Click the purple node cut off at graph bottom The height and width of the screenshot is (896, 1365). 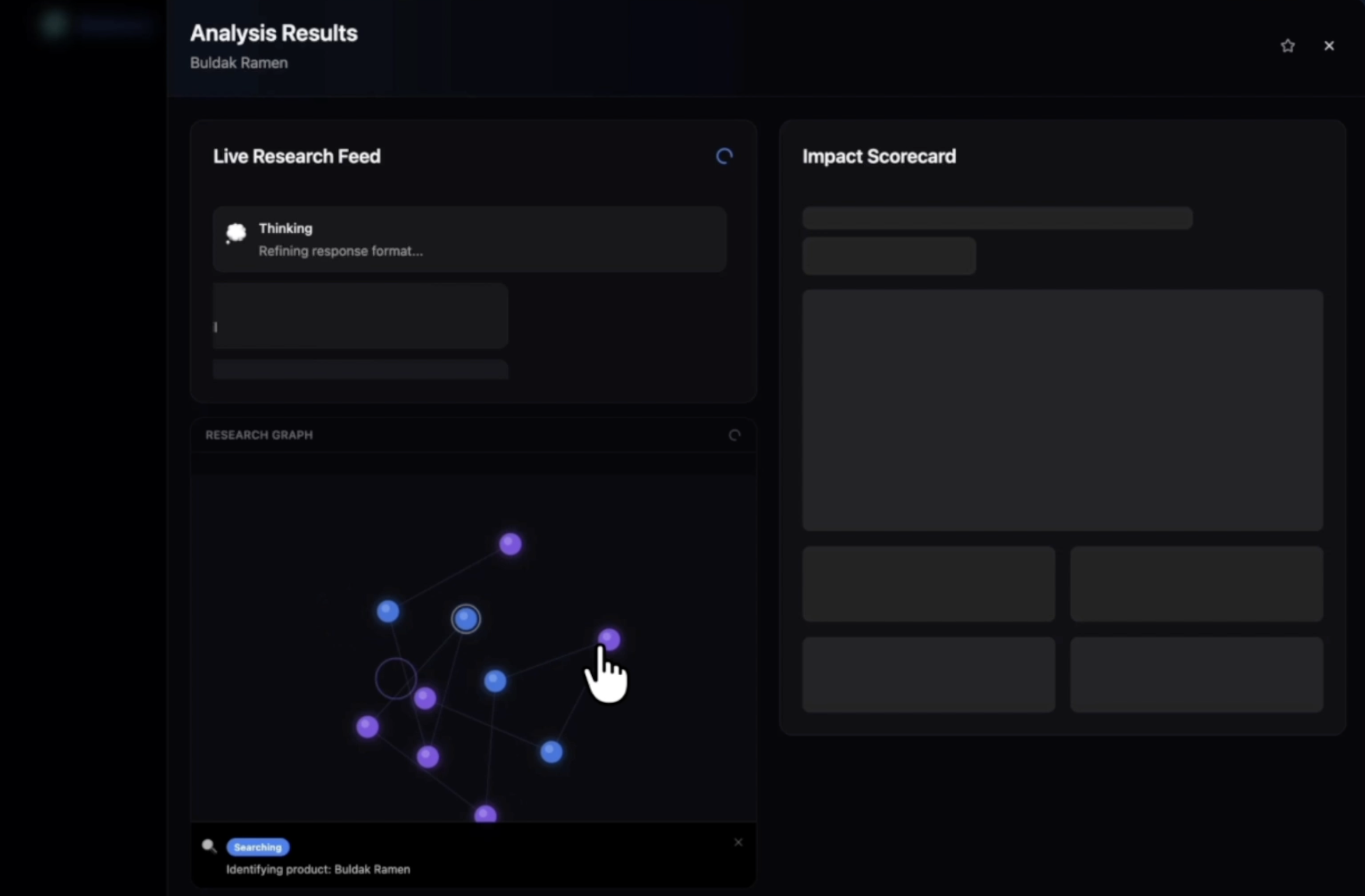click(x=486, y=814)
